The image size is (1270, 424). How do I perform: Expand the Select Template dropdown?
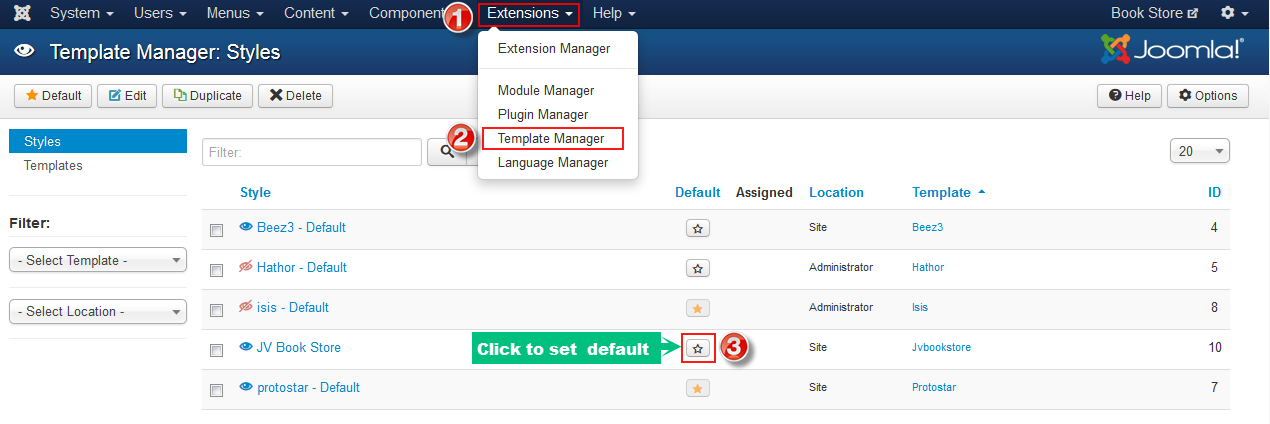pos(98,260)
